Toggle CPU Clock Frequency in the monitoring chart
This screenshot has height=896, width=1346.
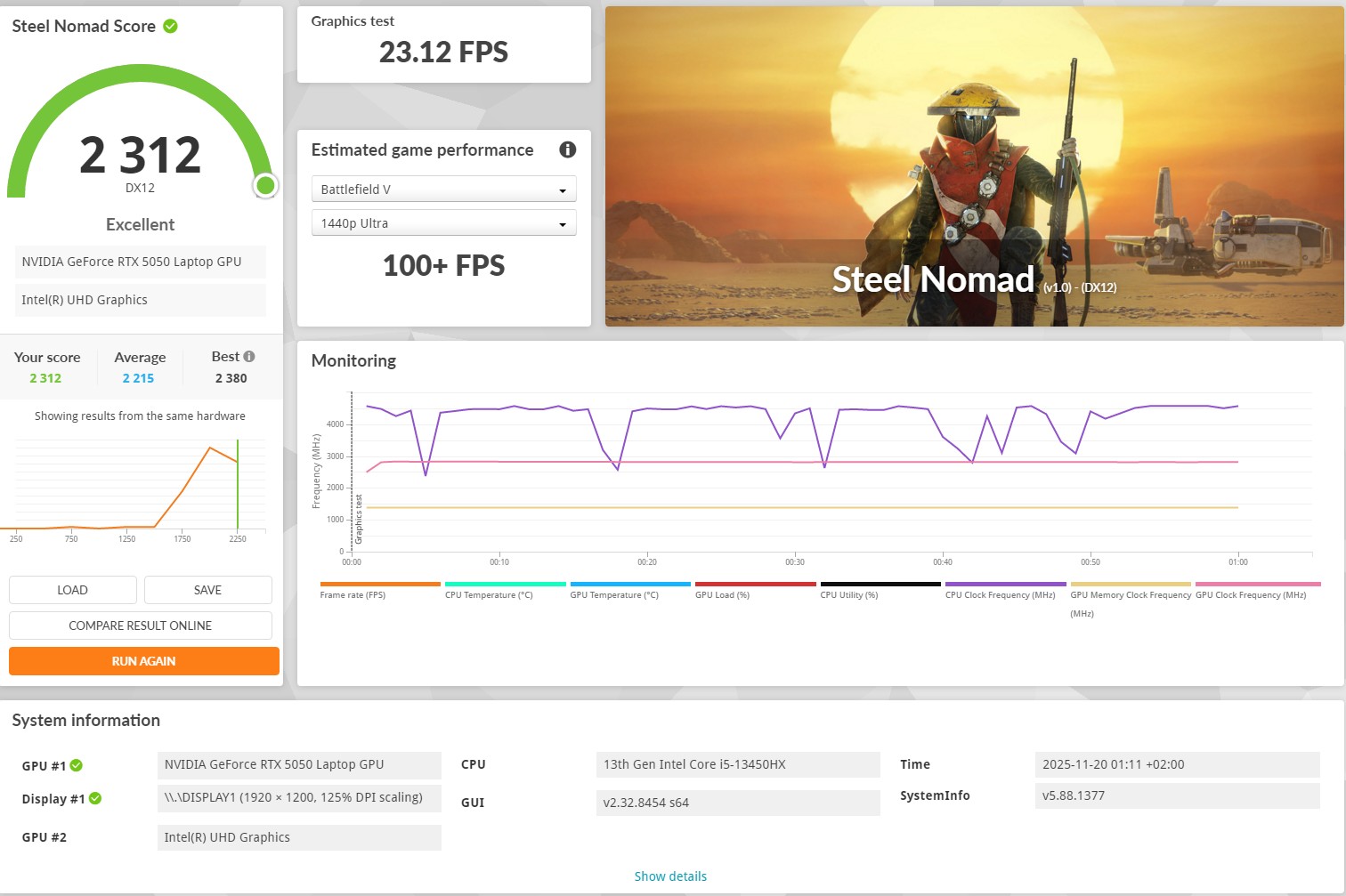tap(1000, 594)
